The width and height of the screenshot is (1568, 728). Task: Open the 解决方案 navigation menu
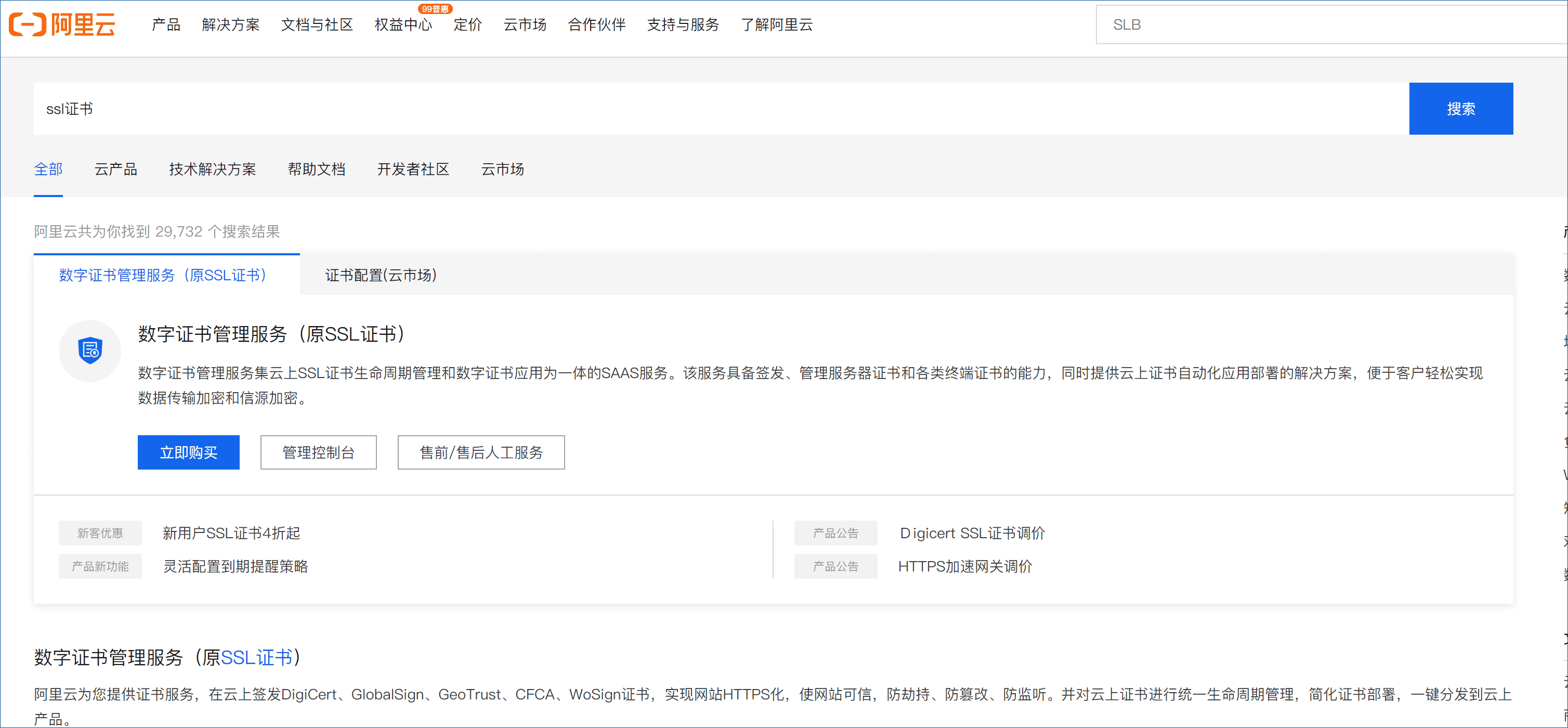tap(231, 24)
